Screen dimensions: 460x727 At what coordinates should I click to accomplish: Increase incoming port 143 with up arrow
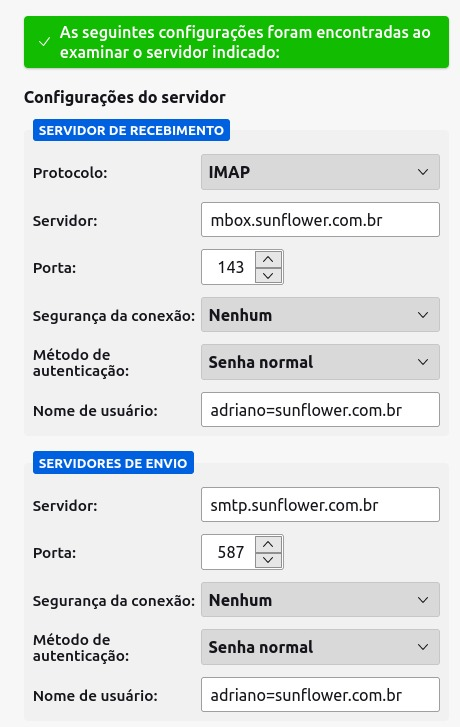[268, 259]
